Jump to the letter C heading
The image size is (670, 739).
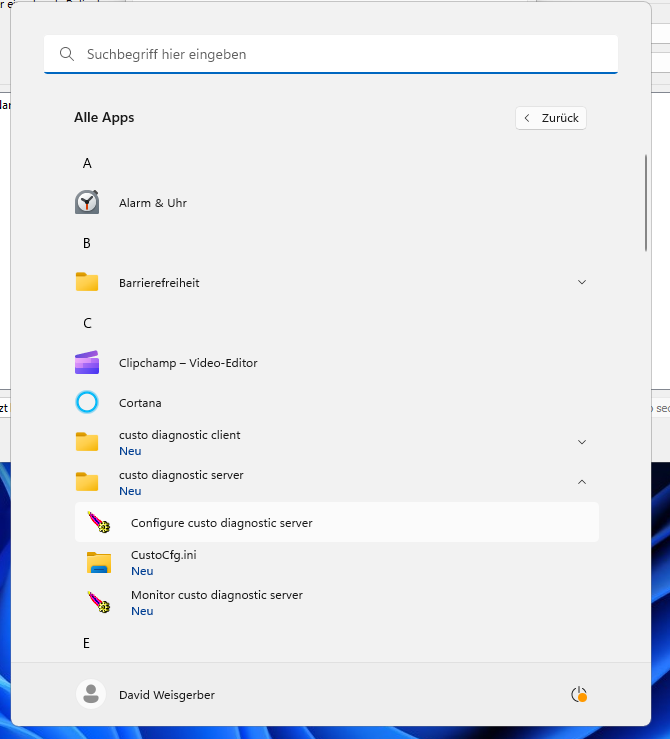click(87, 323)
